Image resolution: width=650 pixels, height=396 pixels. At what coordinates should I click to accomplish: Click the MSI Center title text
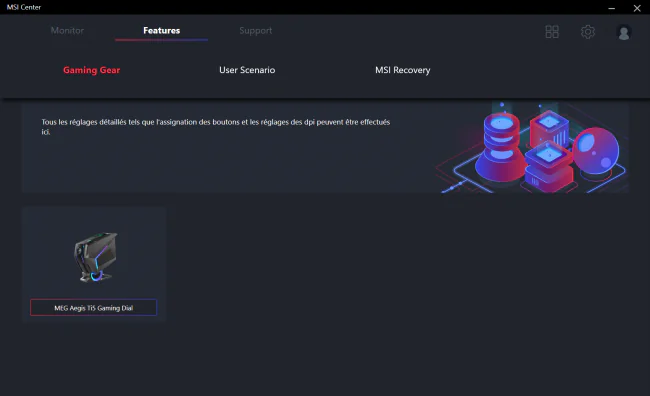tap(24, 7)
